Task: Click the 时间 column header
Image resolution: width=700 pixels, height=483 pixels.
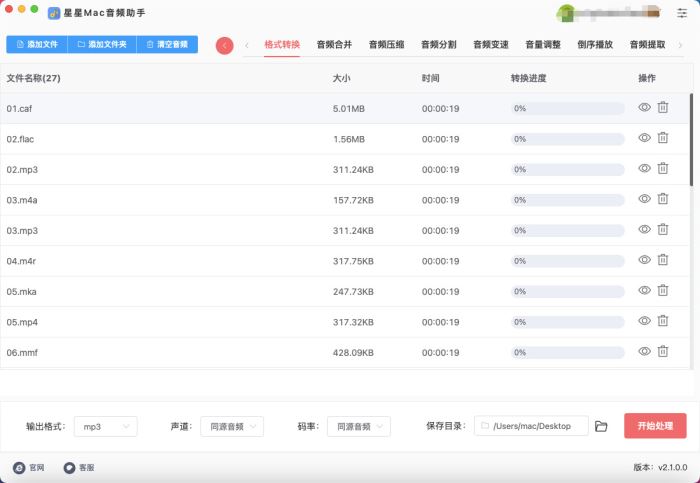Action: tap(430, 78)
